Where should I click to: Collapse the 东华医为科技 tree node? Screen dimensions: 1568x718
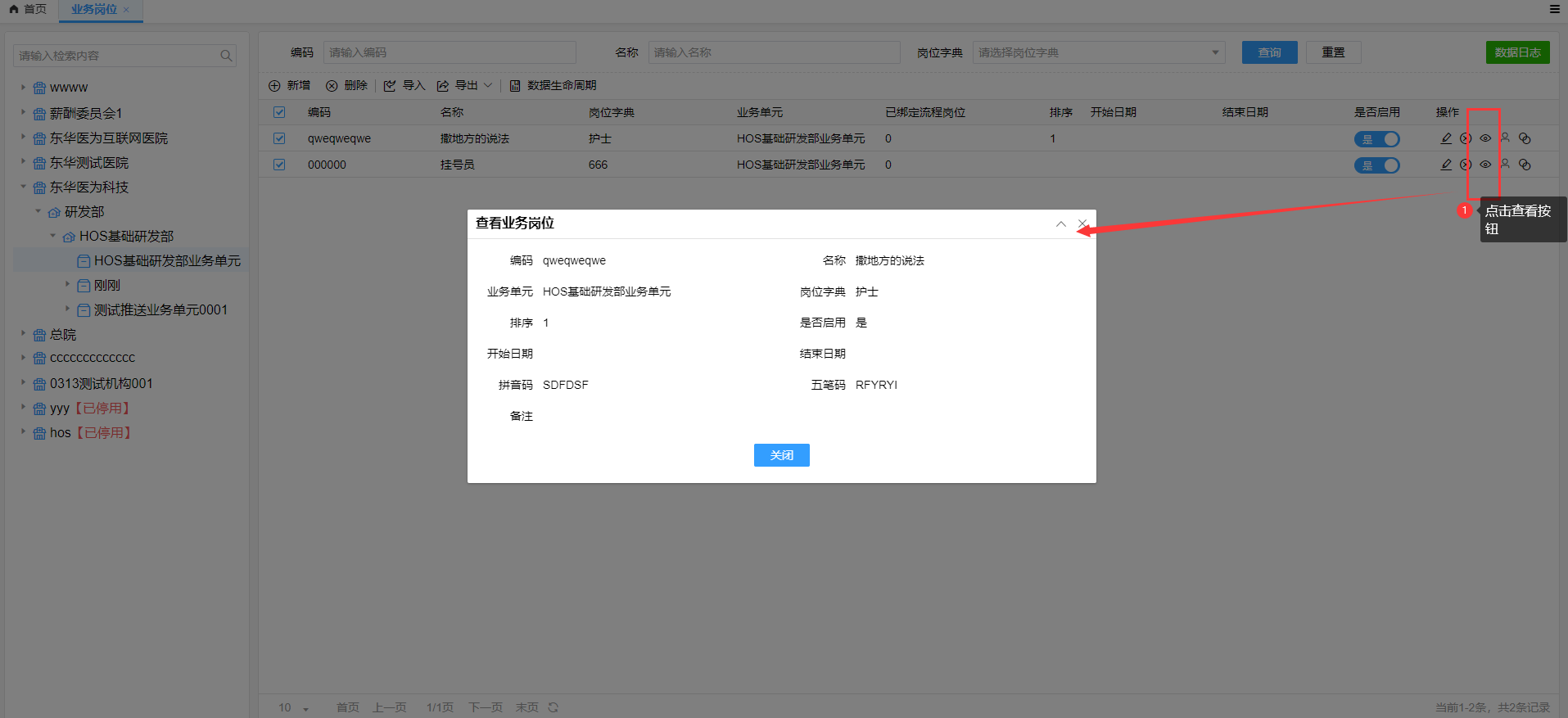[23, 187]
